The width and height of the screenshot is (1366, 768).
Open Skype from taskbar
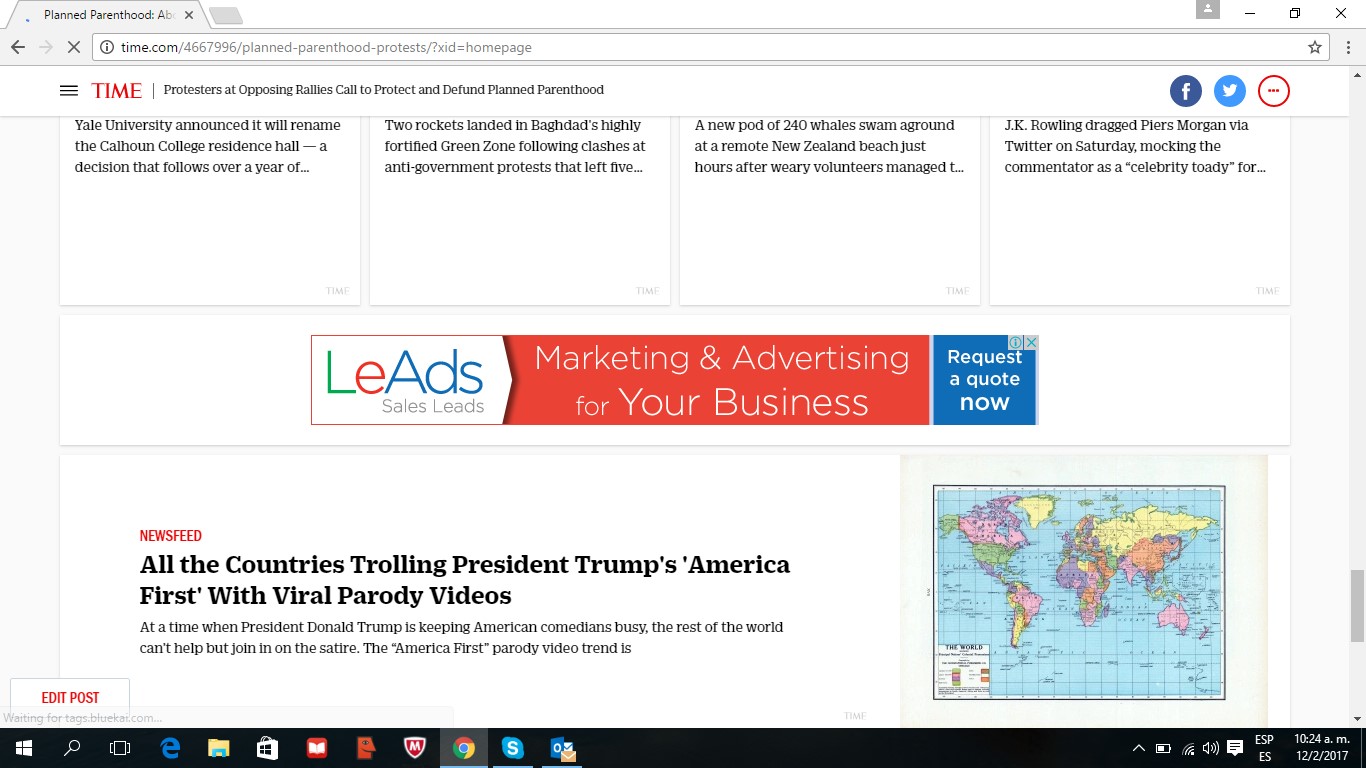[x=513, y=748]
